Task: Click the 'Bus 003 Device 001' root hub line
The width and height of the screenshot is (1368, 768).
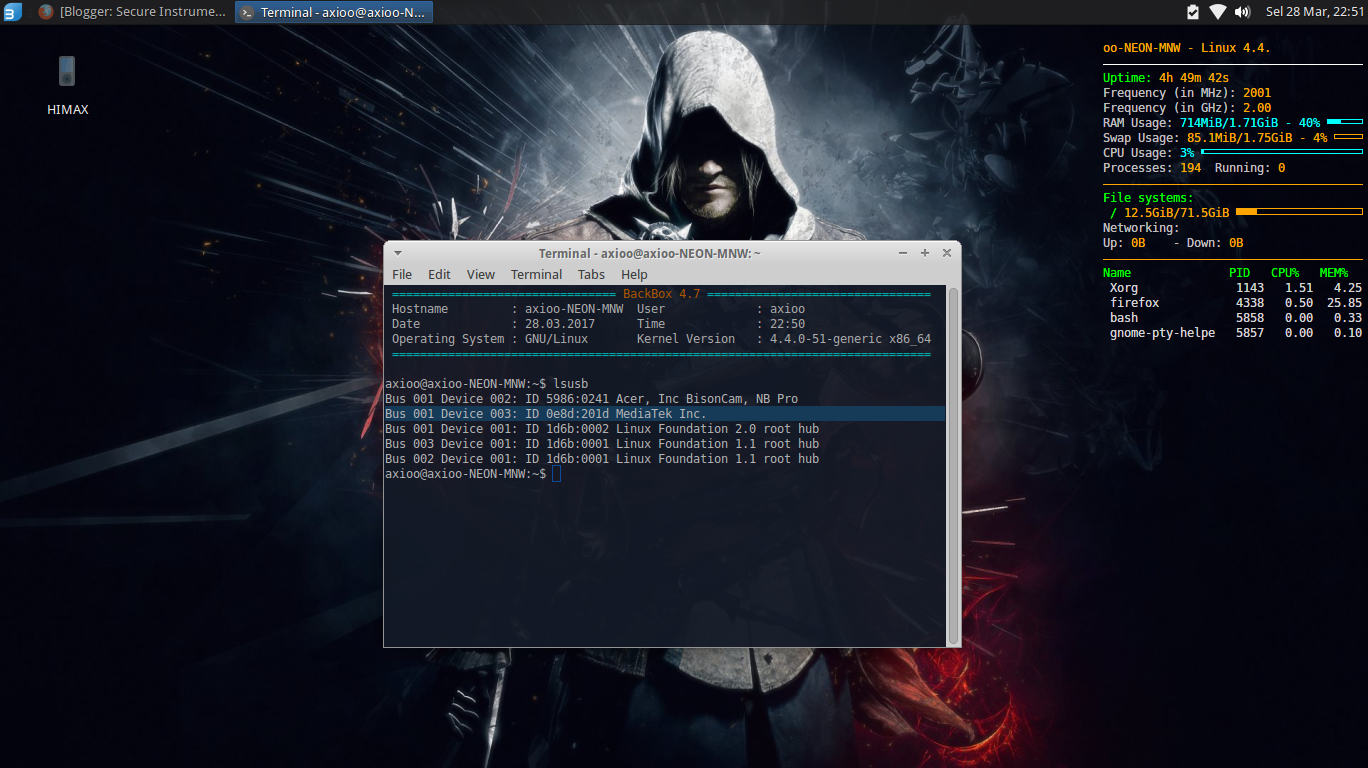Action: (x=602, y=444)
